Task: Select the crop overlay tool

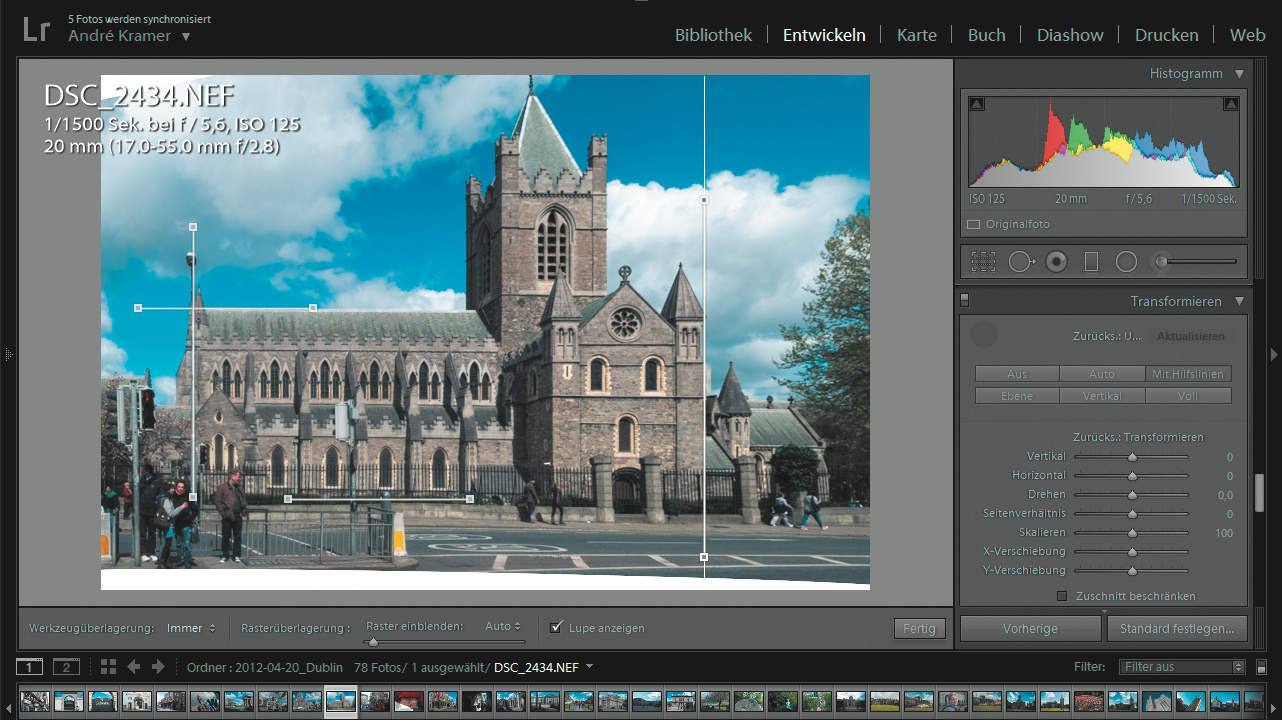Action: [983, 262]
